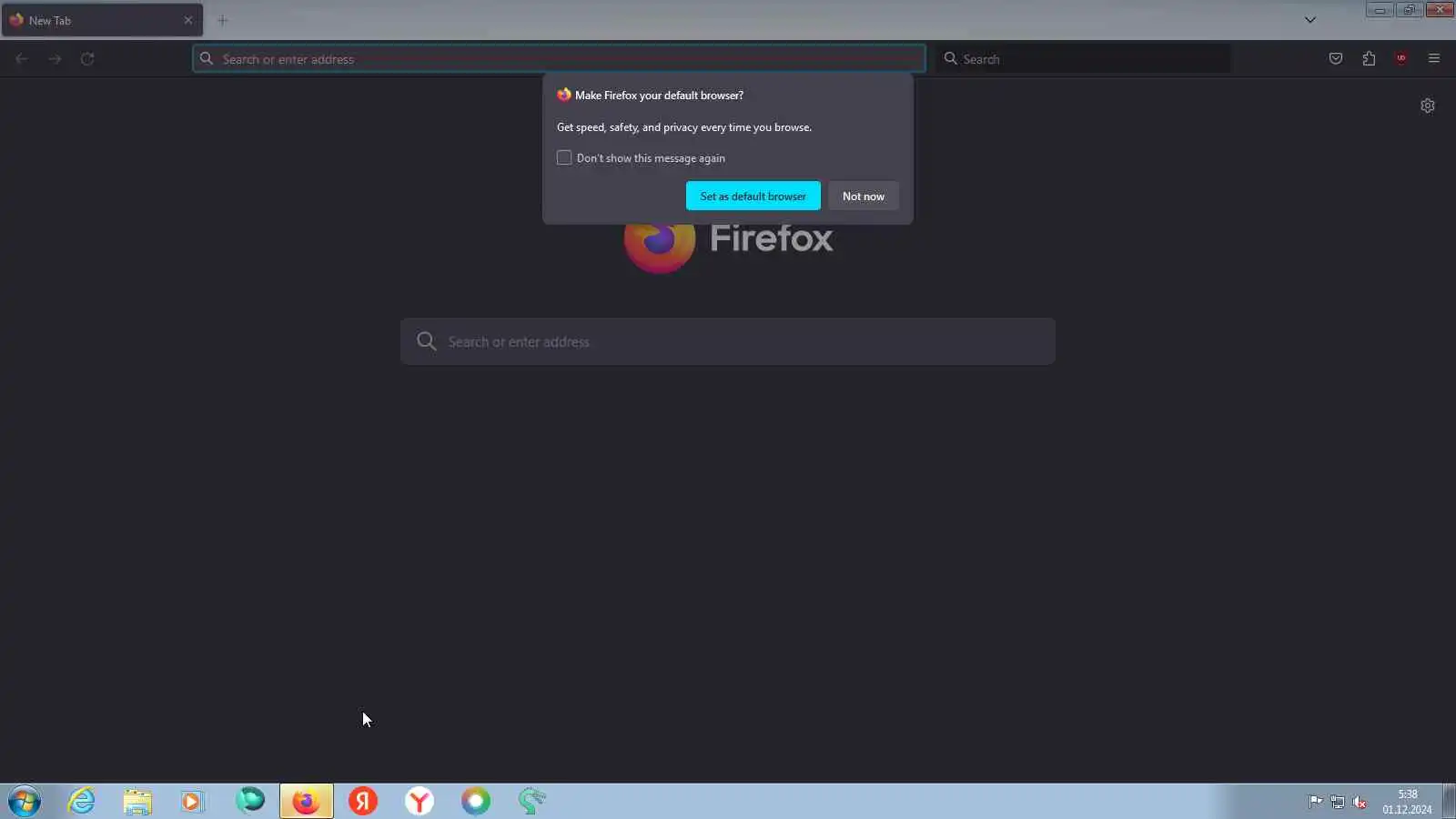
Task: Click the Action Center flag tray icon
Action: [x=1316, y=802]
